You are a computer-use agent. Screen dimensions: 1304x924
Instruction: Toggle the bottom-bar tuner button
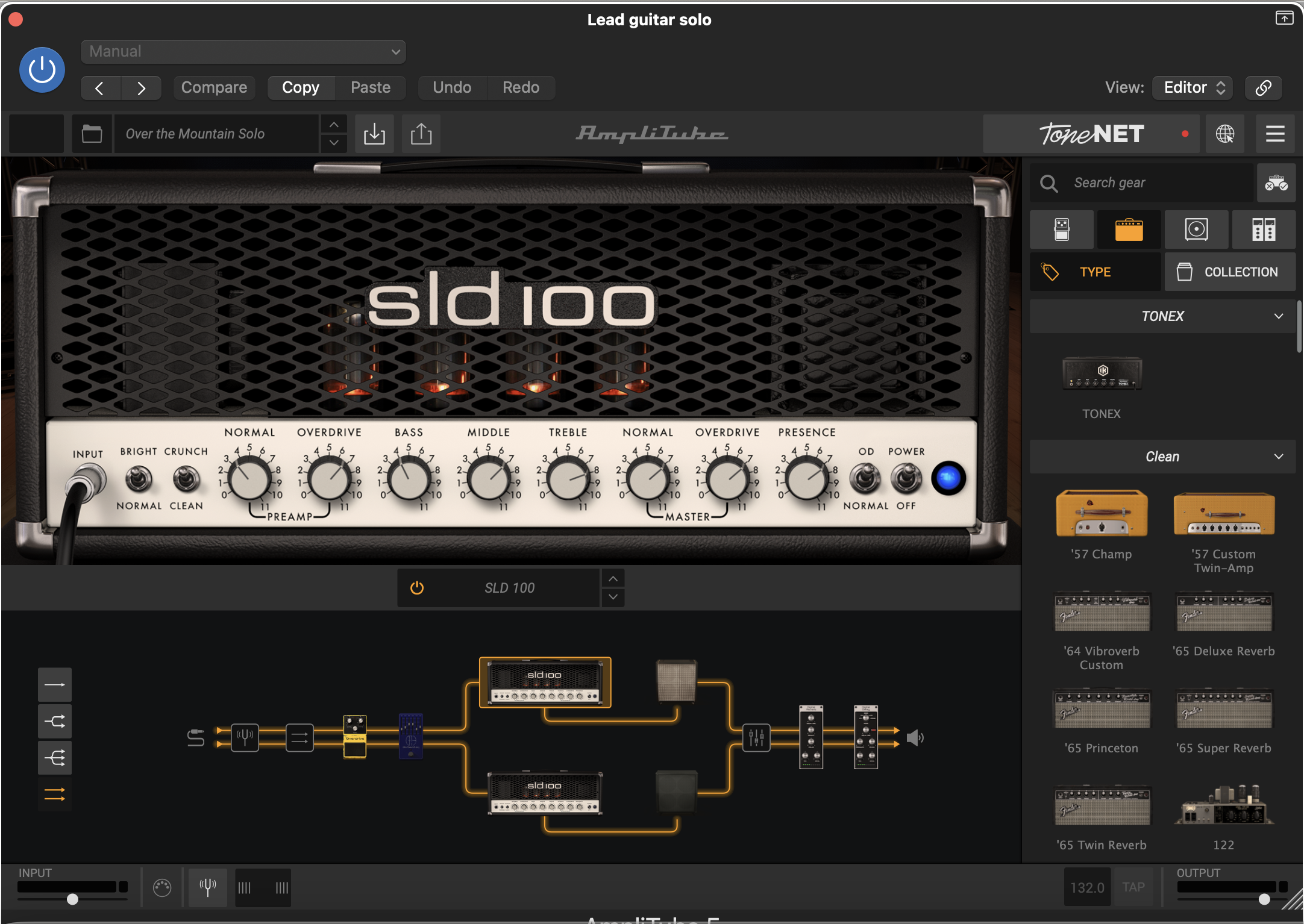tap(208, 887)
